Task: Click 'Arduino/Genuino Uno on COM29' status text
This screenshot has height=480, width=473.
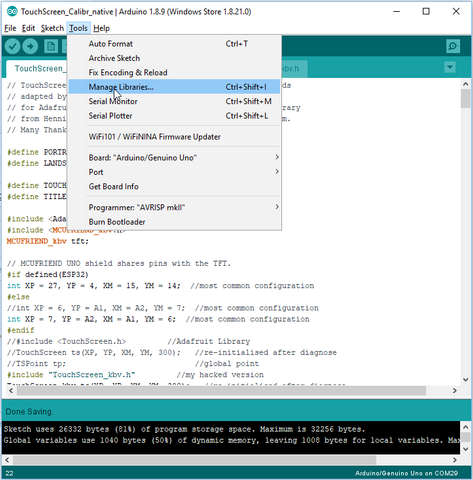Action: [406, 473]
